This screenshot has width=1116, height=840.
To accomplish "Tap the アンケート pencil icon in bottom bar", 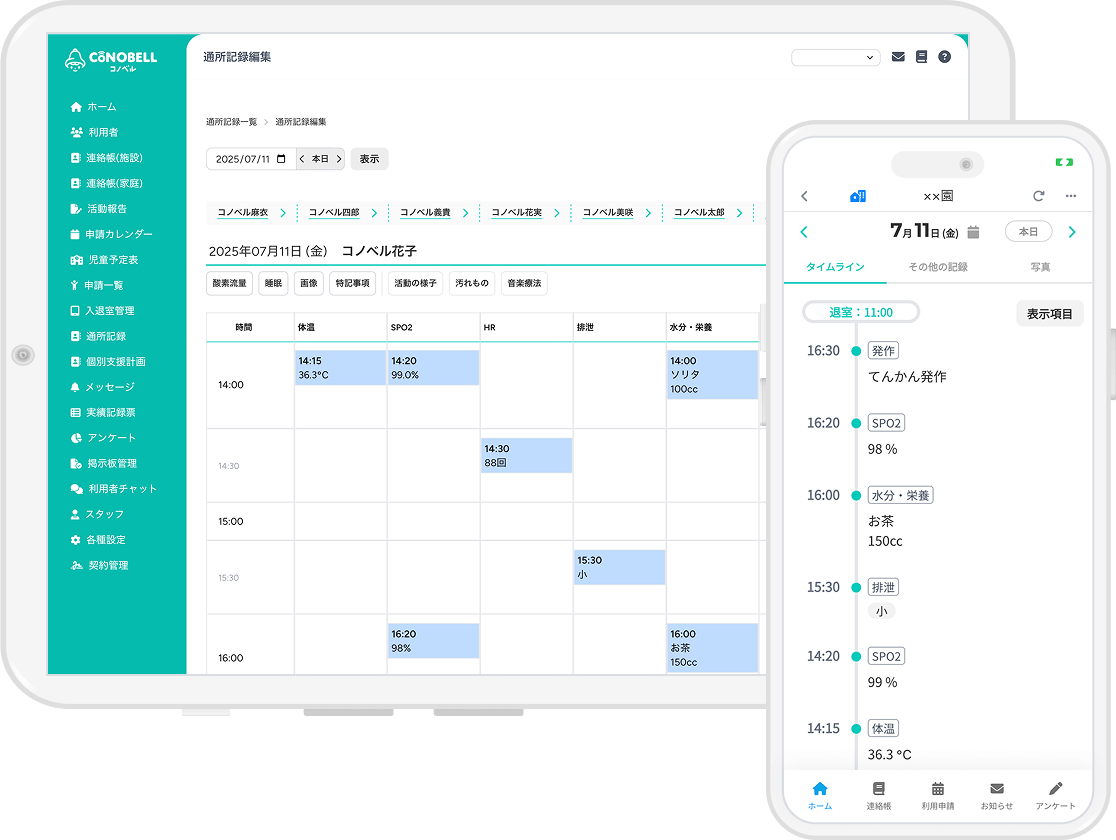I will pos(1055,788).
